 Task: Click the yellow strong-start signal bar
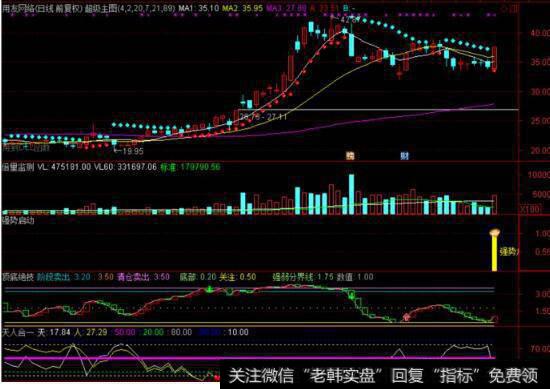coord(494,253)
